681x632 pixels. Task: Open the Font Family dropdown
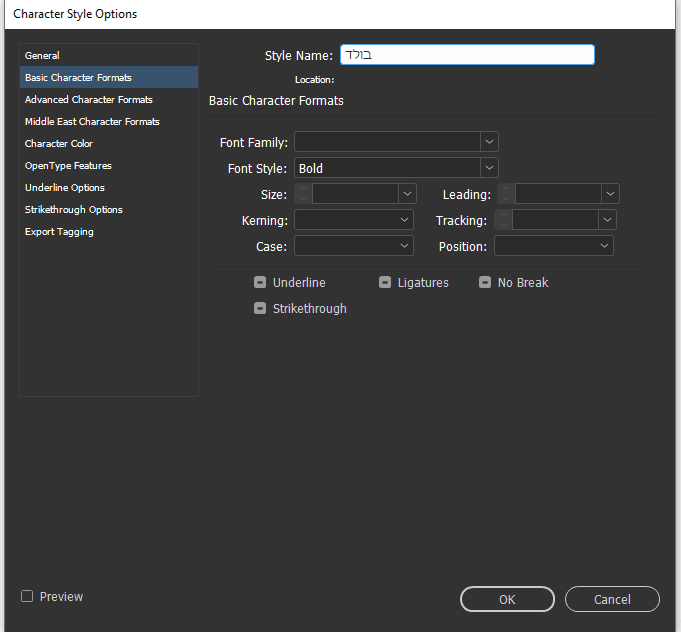[489, 142]
